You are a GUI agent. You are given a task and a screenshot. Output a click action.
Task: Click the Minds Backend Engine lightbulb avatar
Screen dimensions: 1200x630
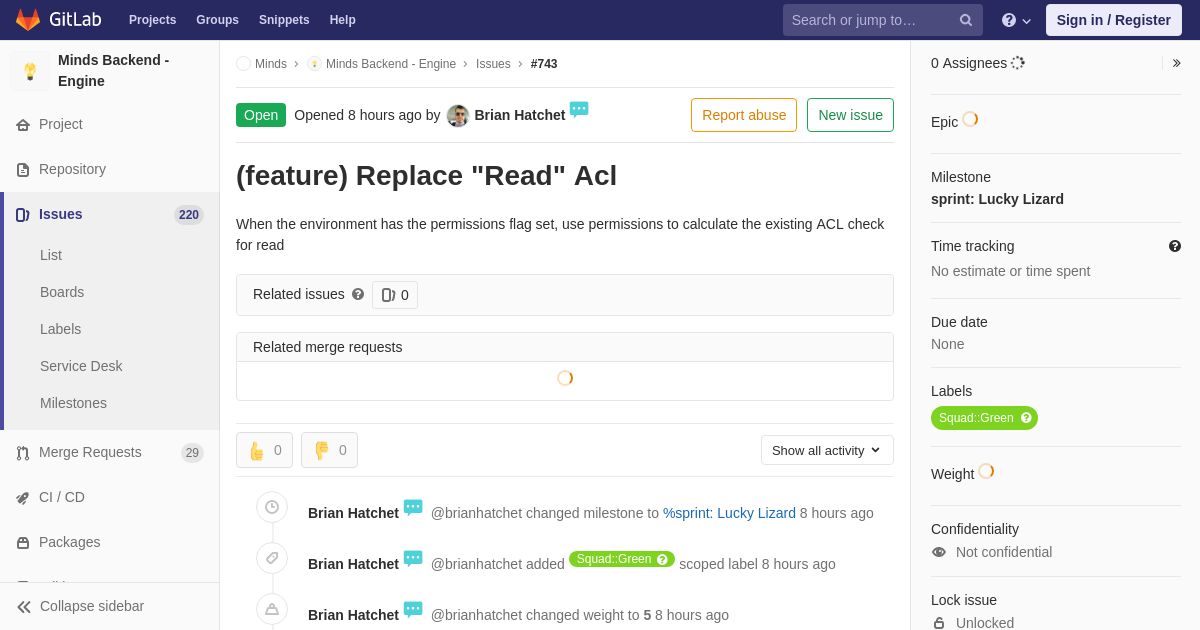pos(30,71)
